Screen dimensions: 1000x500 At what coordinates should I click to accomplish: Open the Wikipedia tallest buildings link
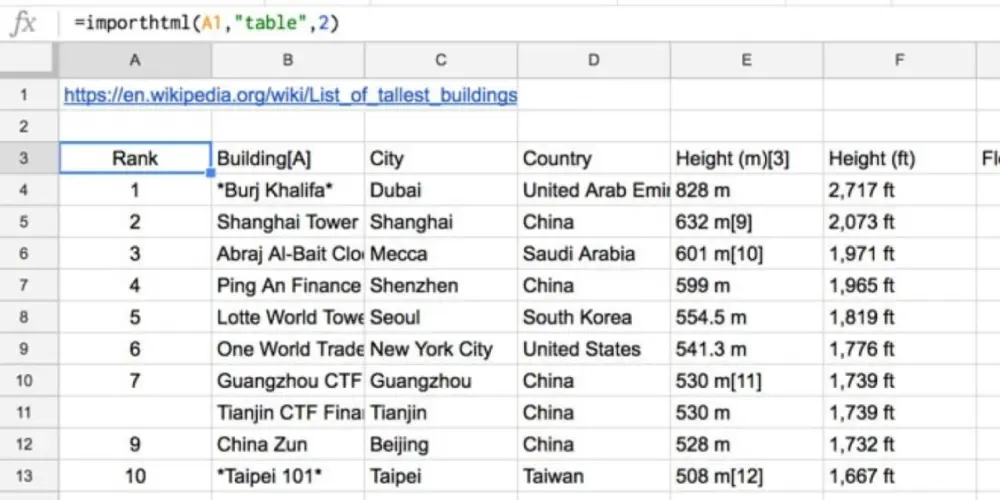coord(290,96)
